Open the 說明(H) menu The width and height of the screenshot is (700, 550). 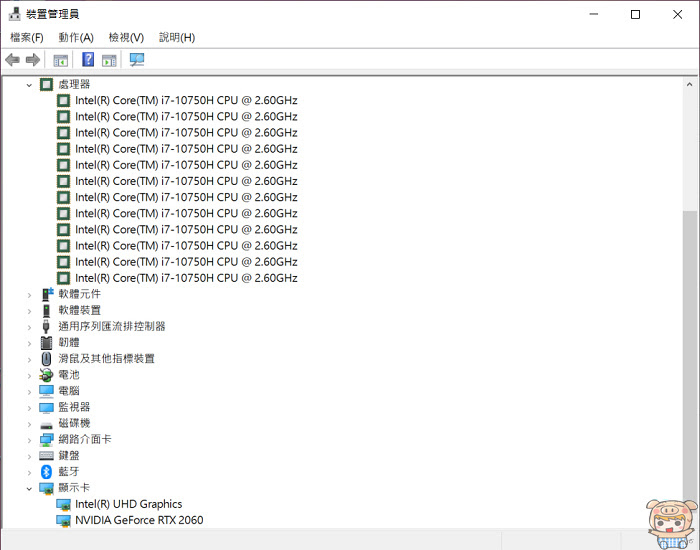[177, 38]
